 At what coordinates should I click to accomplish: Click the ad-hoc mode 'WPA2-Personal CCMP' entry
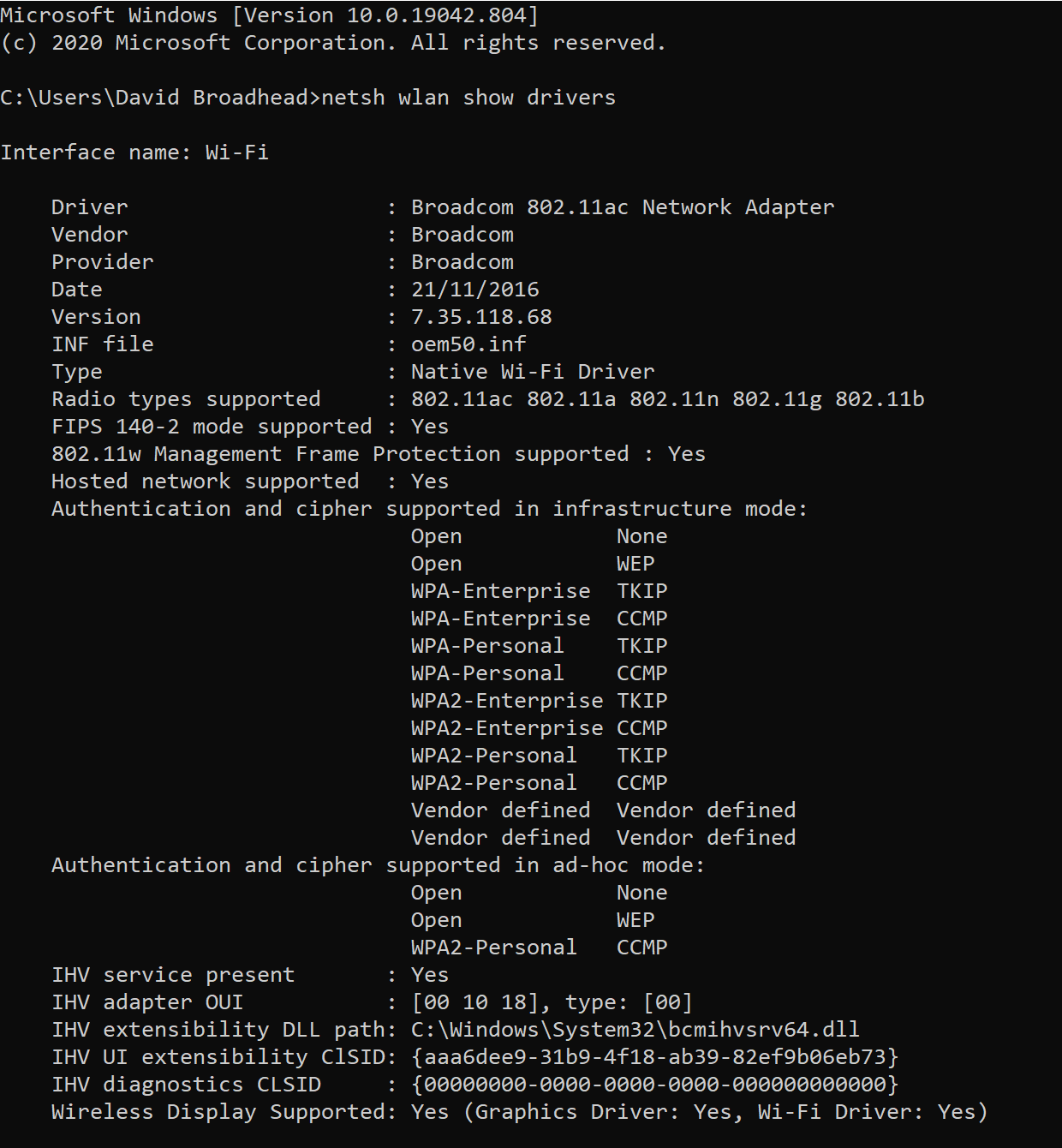(x=538, y=948)
